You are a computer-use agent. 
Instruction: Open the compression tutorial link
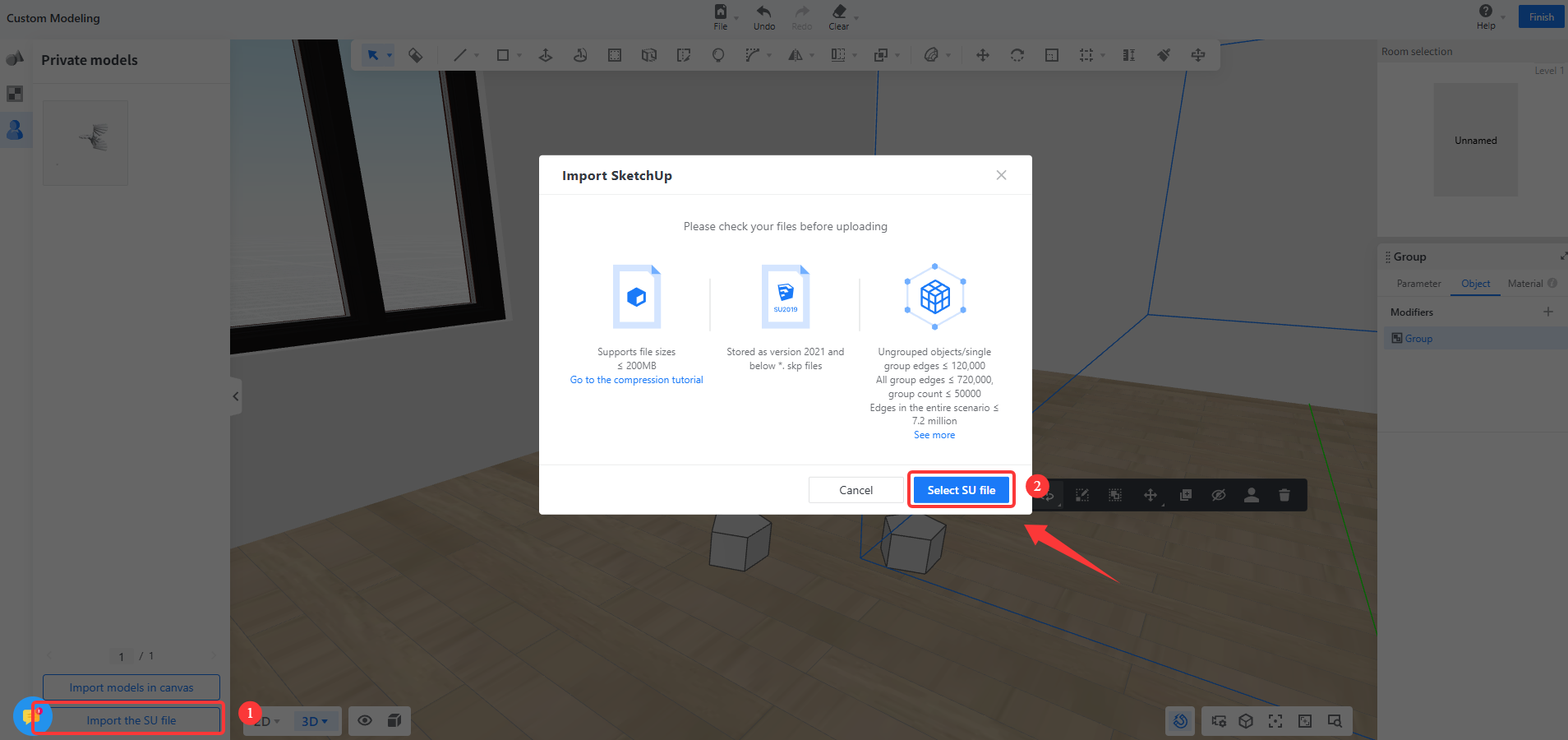[636, 380]
